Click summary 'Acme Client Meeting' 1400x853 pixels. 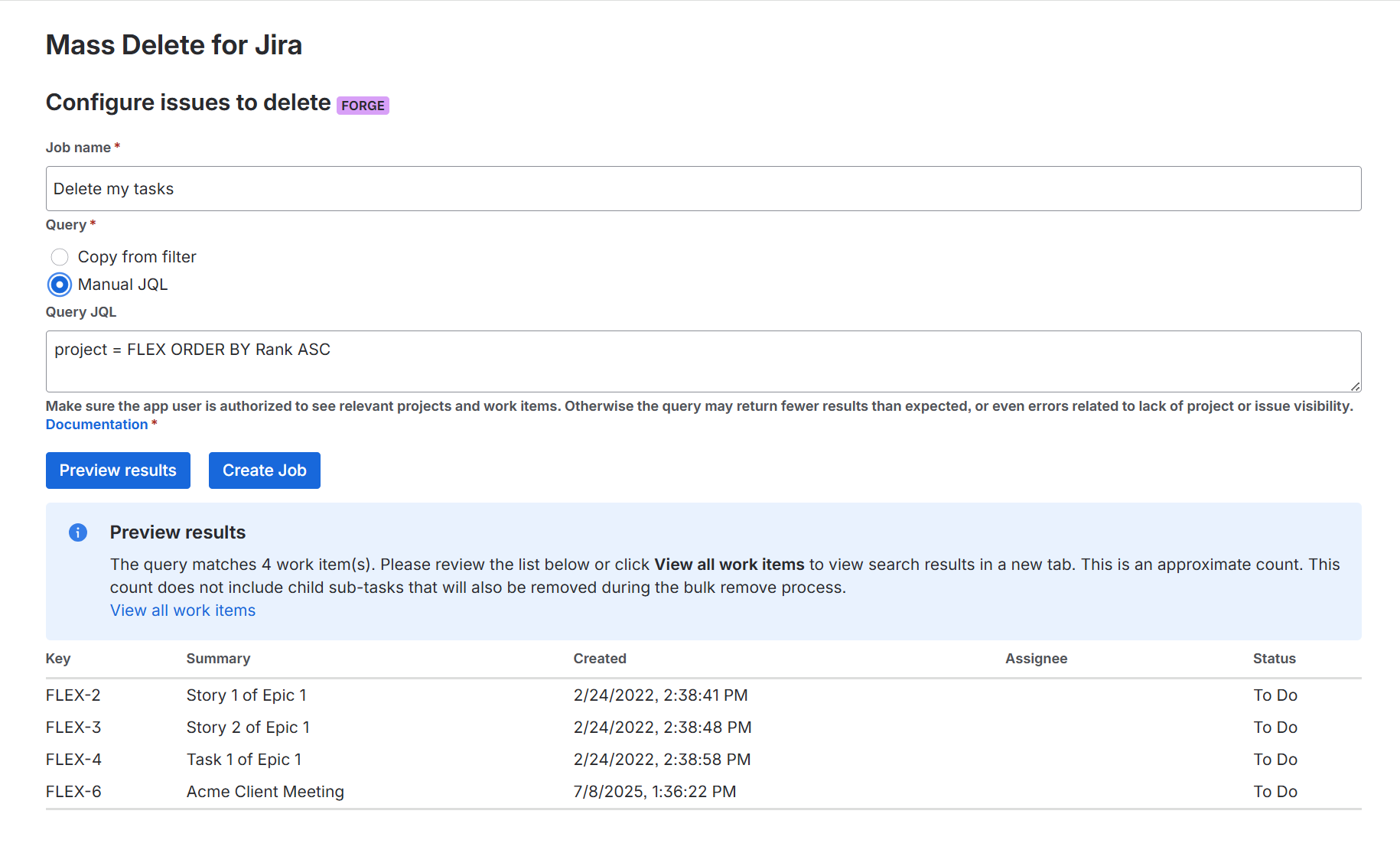coord(265,792)
